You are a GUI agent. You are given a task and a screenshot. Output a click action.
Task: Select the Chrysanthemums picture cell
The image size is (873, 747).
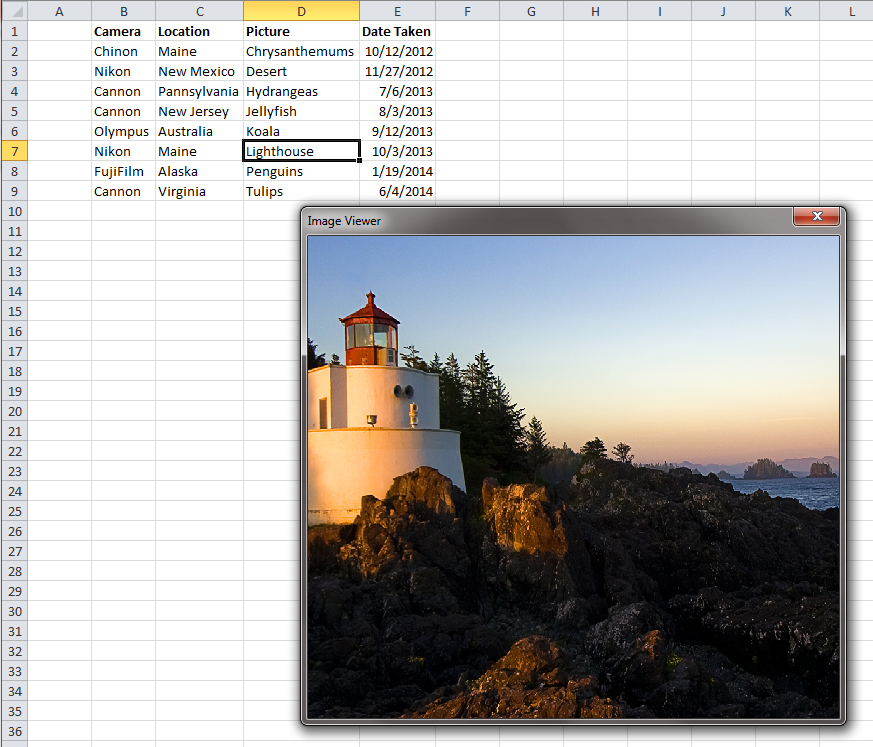coord(301,51)
